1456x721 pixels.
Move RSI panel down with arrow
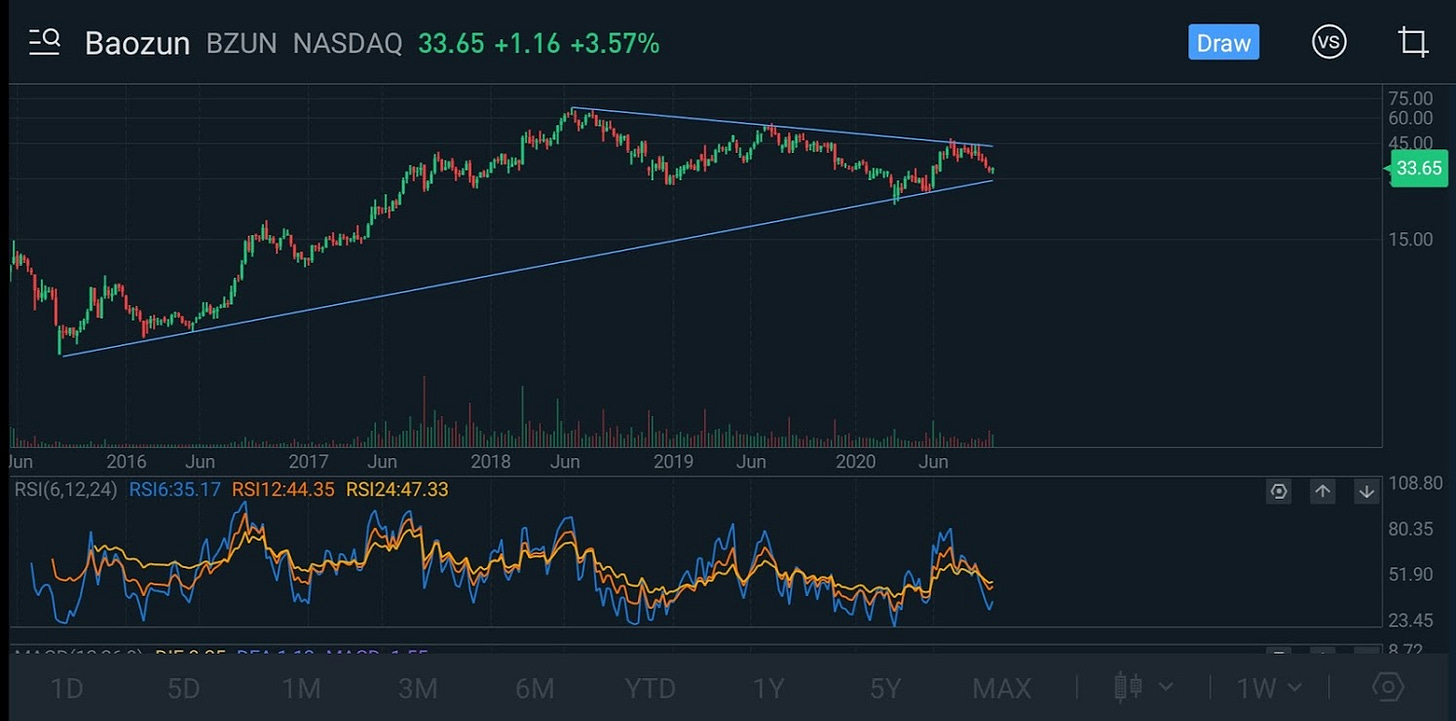(x=1366, y=491)
